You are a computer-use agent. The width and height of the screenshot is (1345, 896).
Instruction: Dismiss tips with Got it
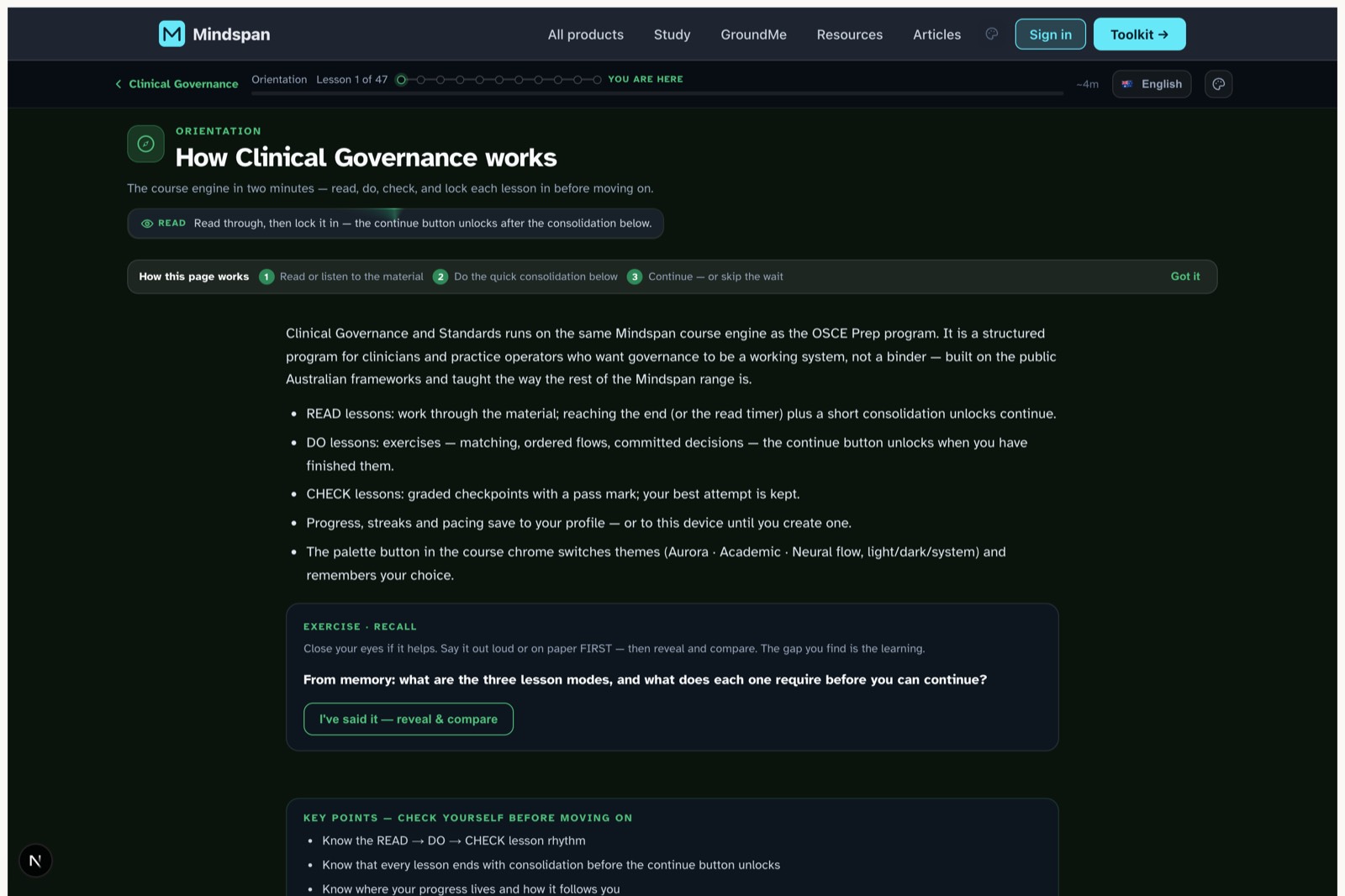click(1185, 277)
